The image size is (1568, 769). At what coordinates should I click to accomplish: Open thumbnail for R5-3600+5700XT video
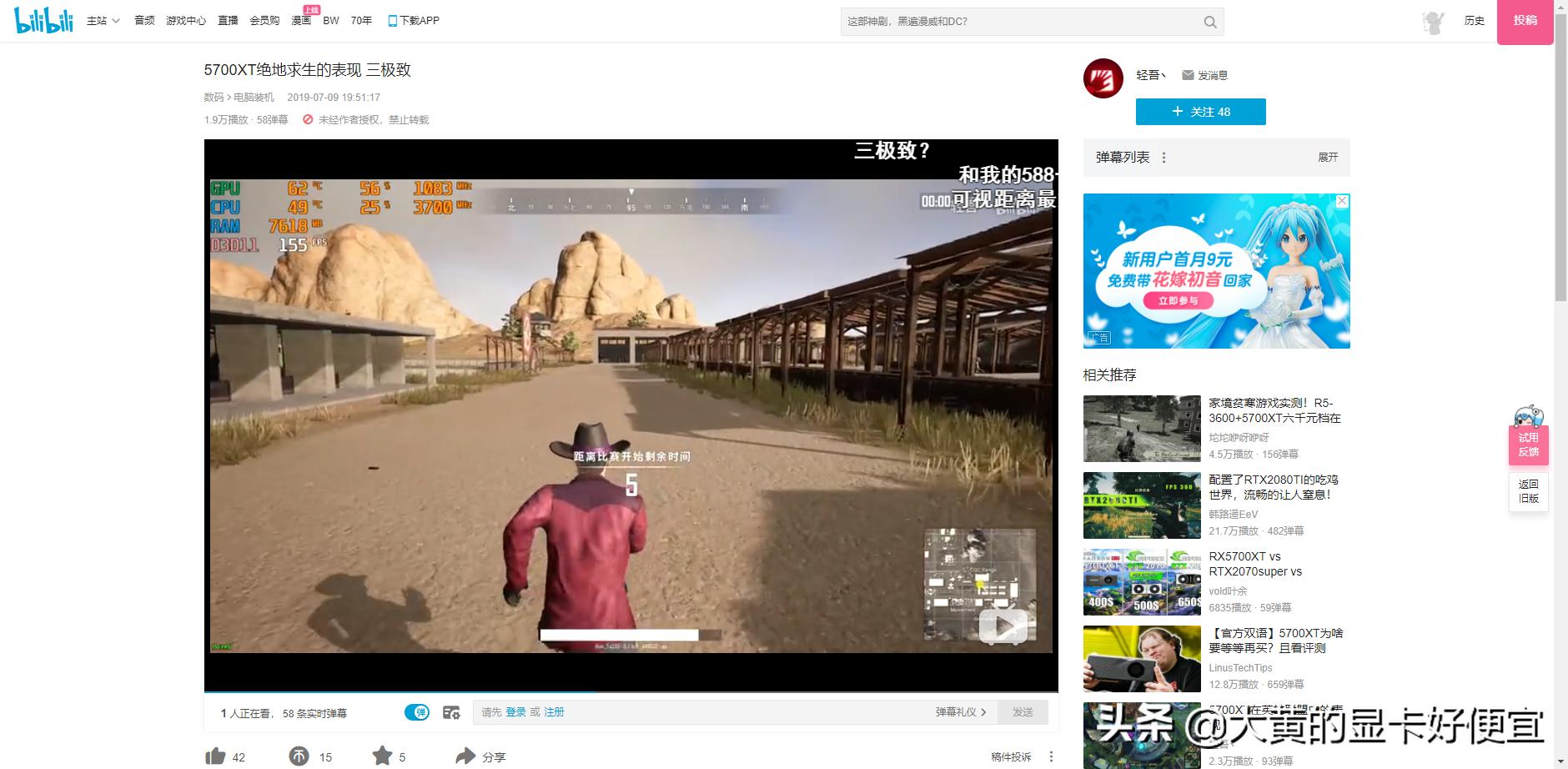click(x=1142, y=429)
